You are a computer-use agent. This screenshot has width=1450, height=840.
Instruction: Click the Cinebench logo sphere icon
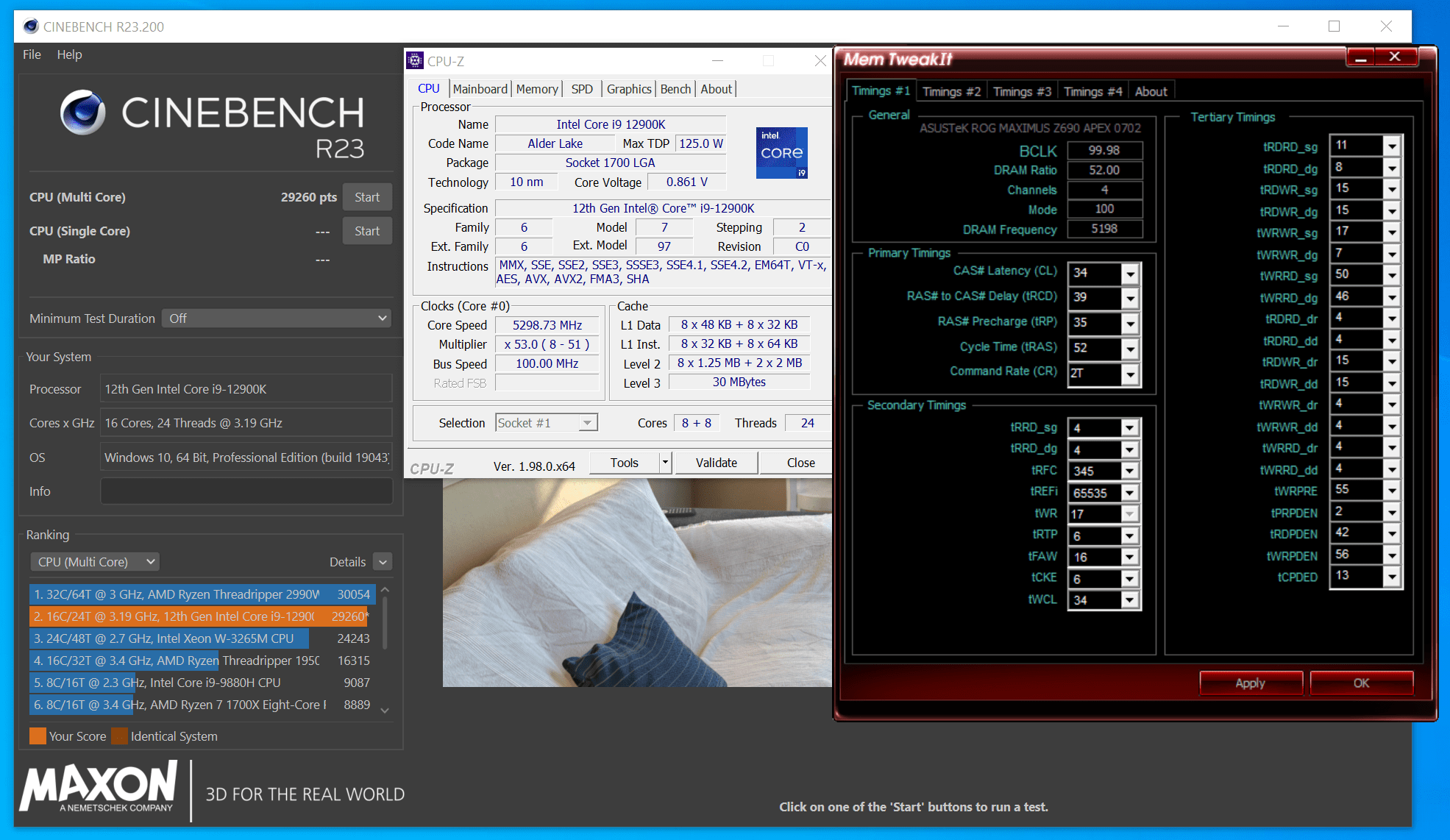82,113
